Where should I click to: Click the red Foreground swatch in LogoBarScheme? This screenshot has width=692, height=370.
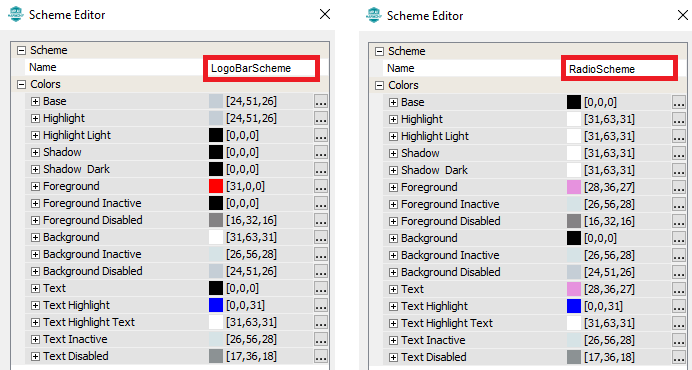[216, 186]
